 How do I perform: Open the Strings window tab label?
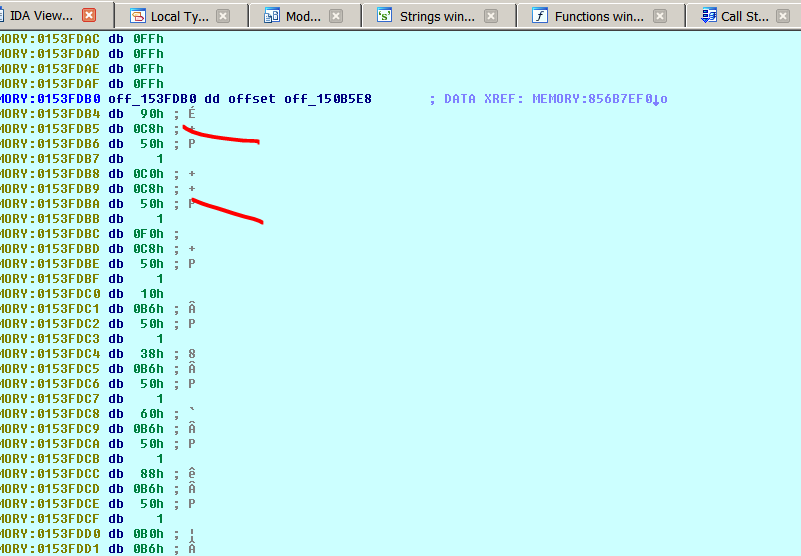pos(439,16)
